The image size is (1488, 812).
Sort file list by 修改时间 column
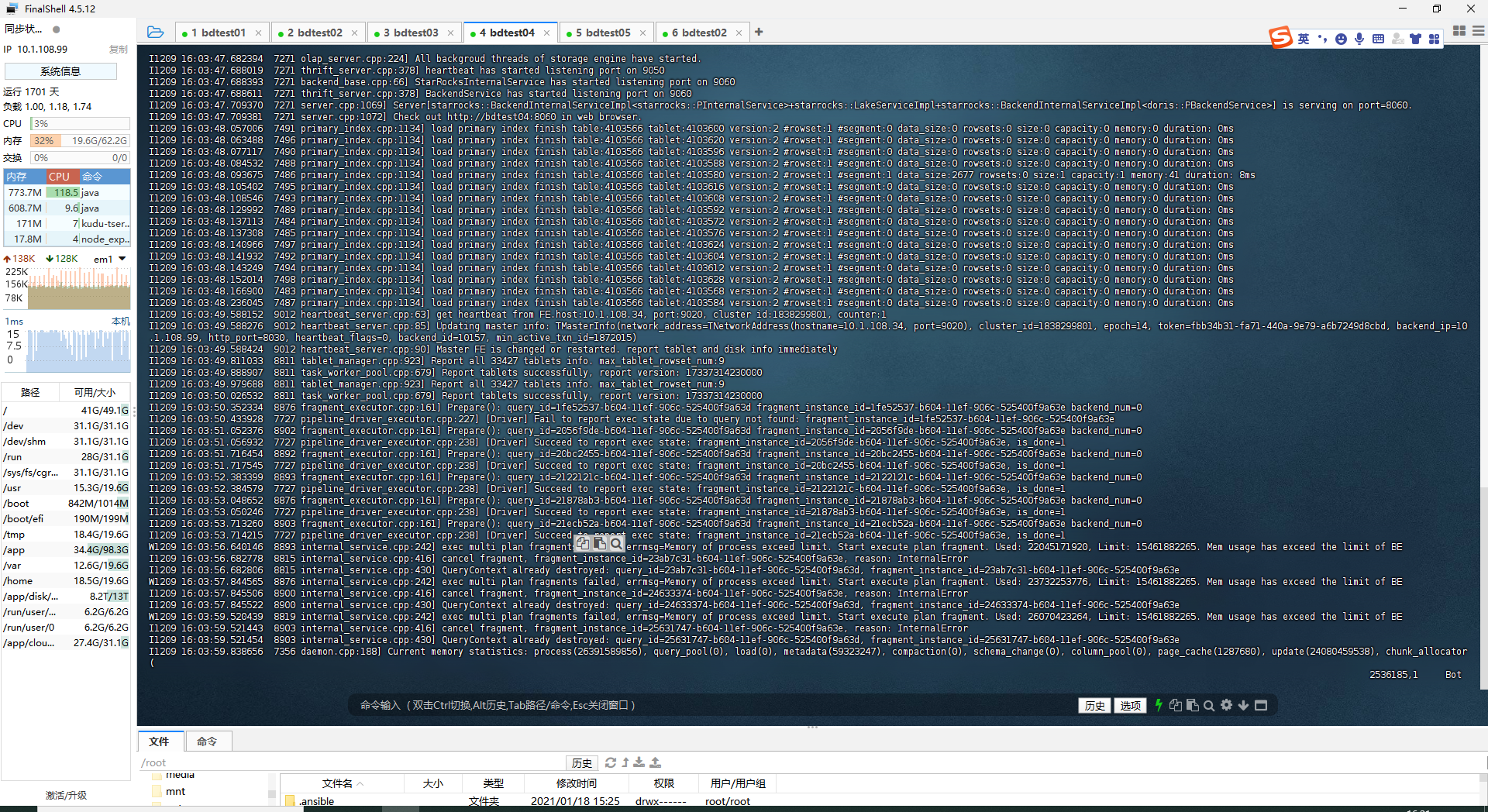point(577,783)
